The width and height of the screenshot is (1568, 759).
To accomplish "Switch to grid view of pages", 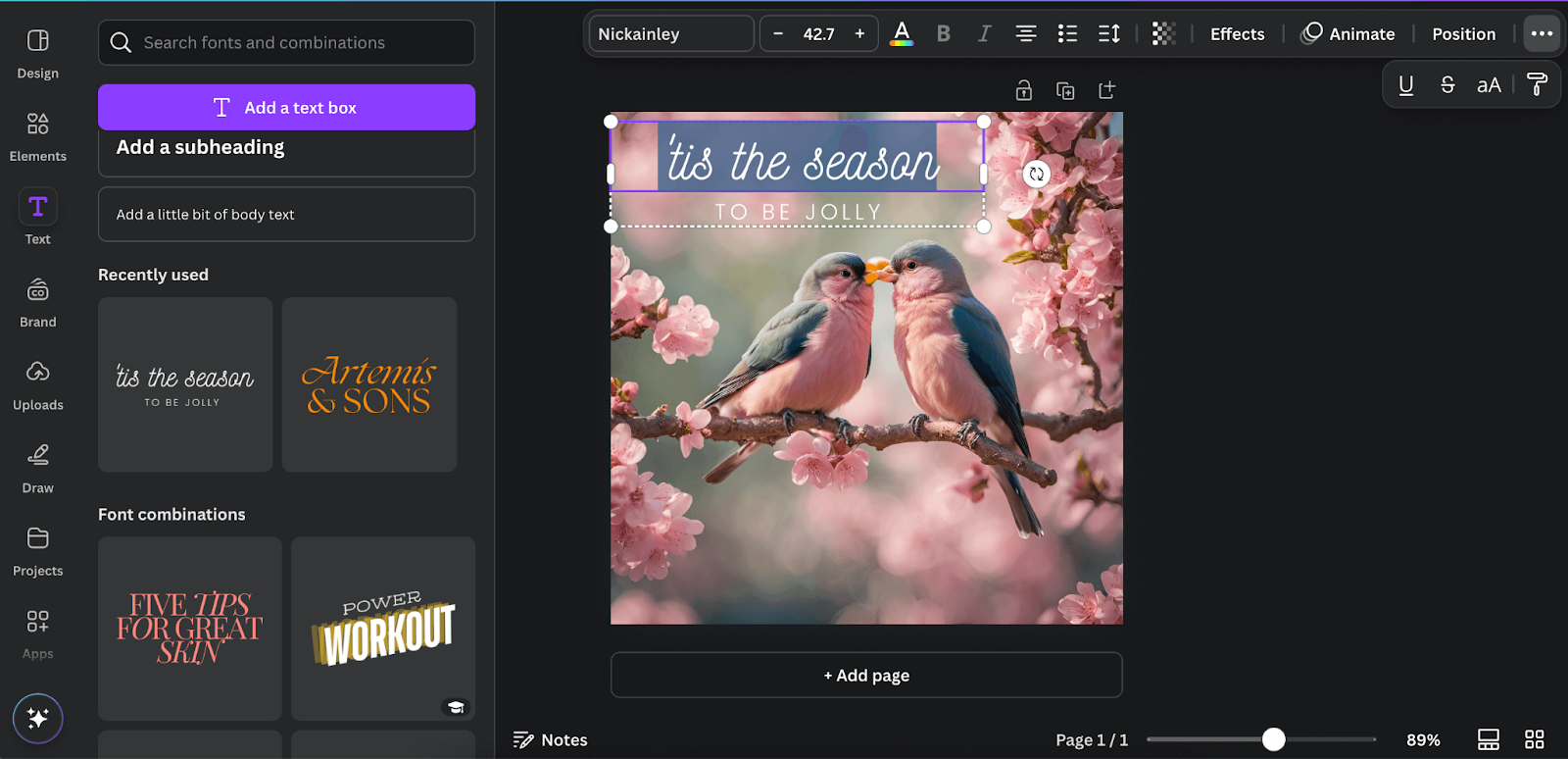I will point(1535,739).
